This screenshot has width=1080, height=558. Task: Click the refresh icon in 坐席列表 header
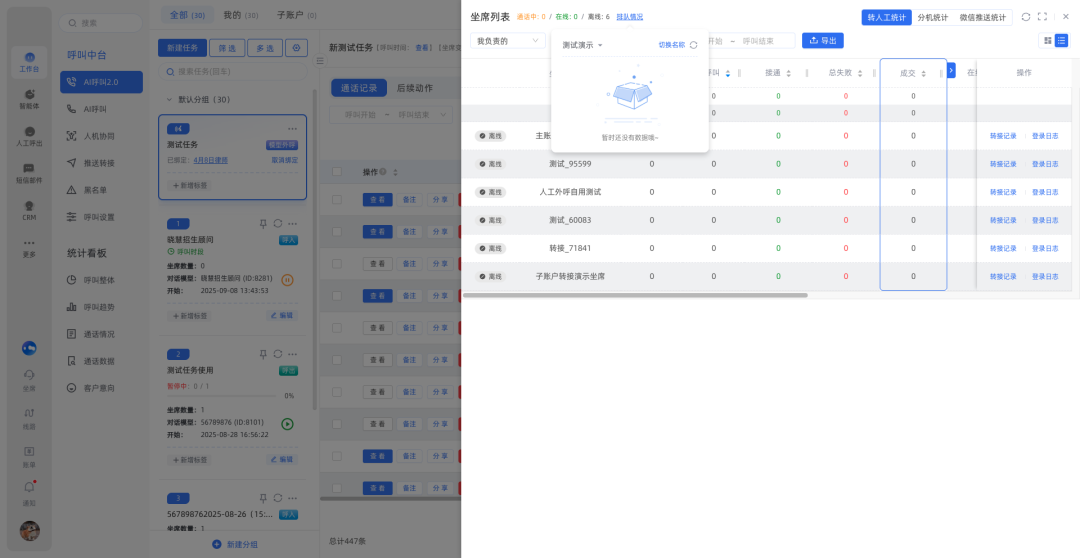[x=1025, y=17]
